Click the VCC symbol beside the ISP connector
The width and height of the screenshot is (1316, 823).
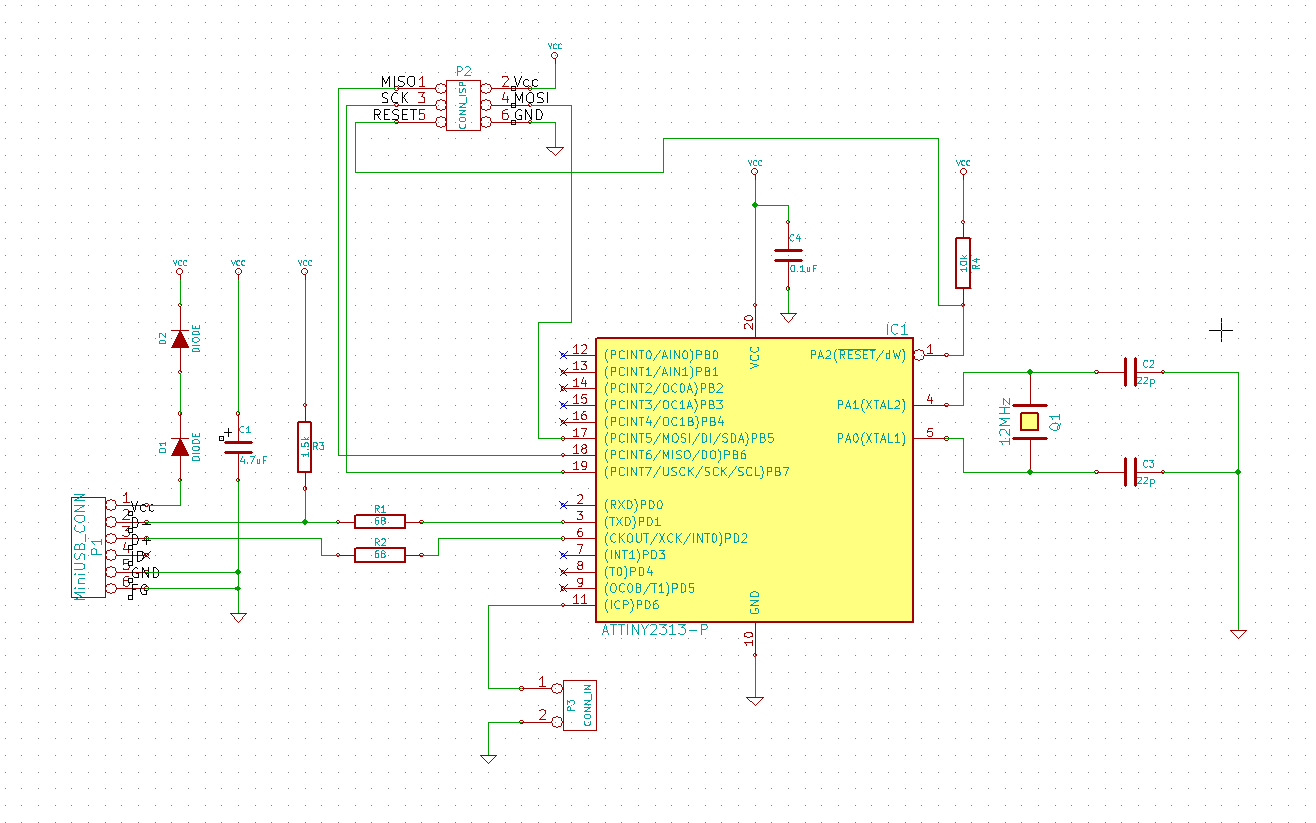(x=555, y=49)
